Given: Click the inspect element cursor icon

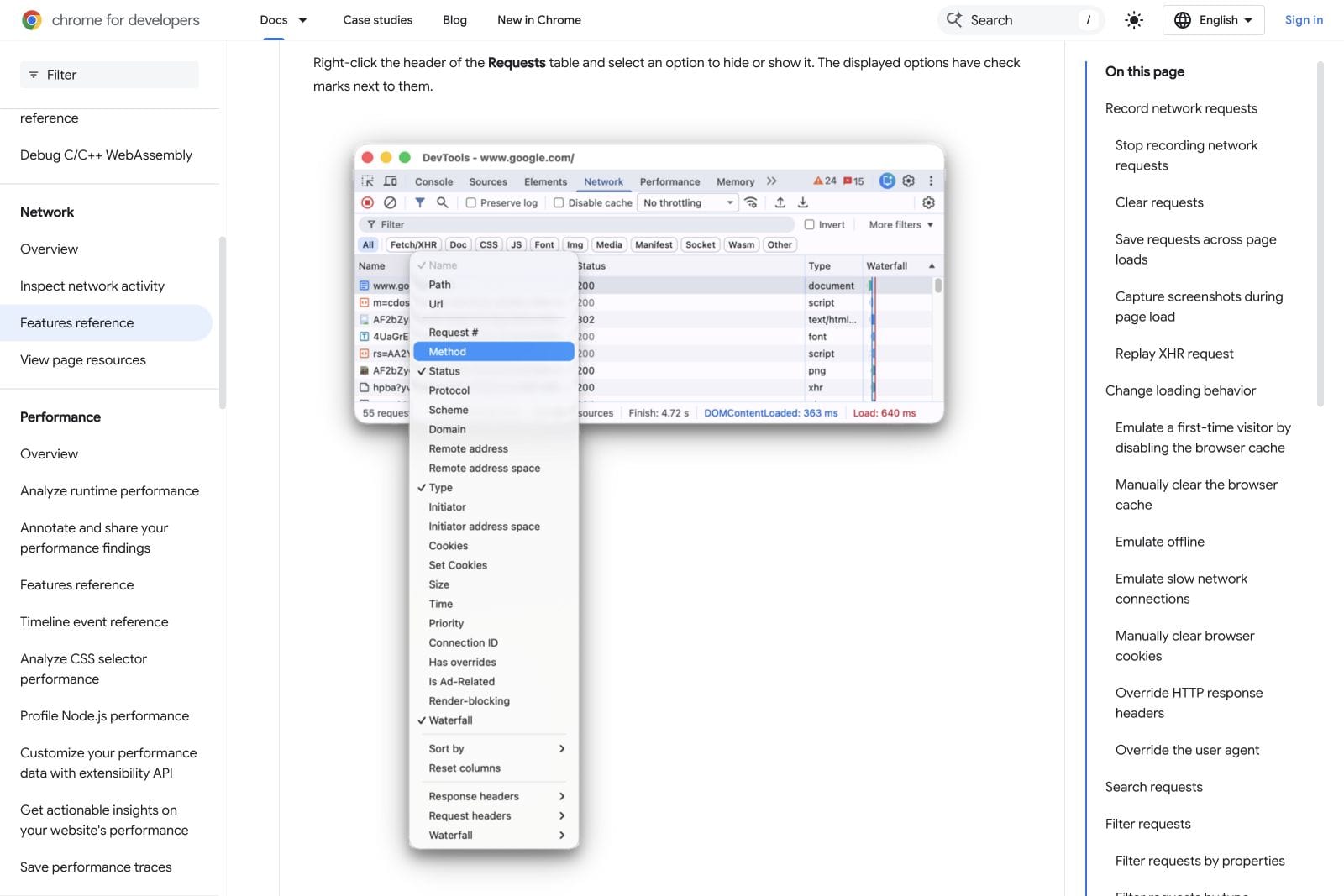Looking at the screenshot, I should tap(367, 181).
